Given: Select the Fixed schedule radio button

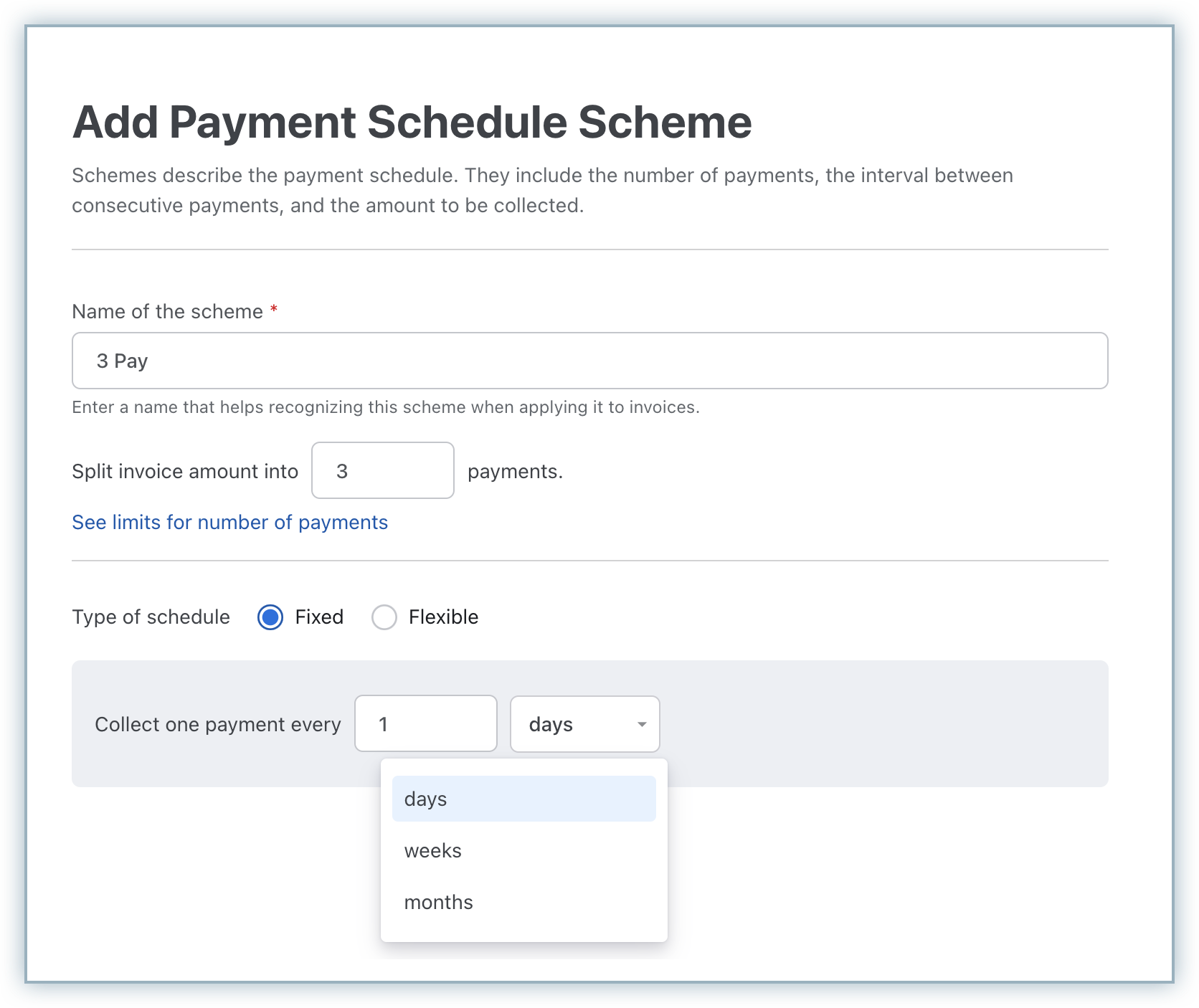Looking at the screenshot, I should (x=270, y=617).
